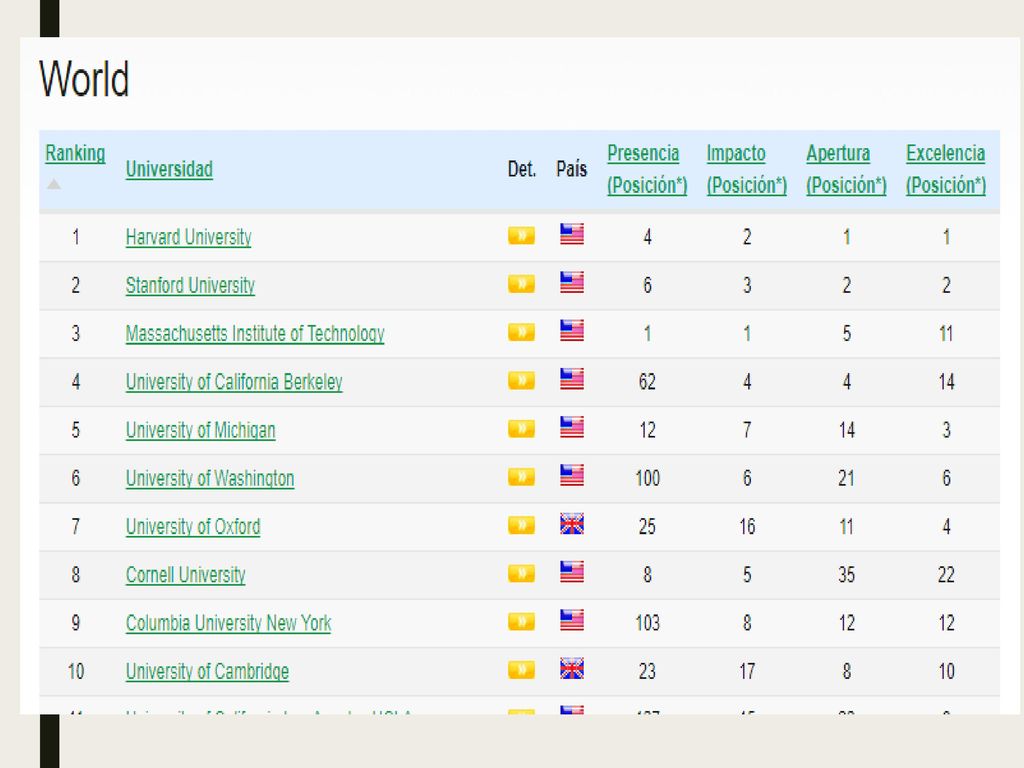Select Excelencia value 11 in MIT row

946,334
